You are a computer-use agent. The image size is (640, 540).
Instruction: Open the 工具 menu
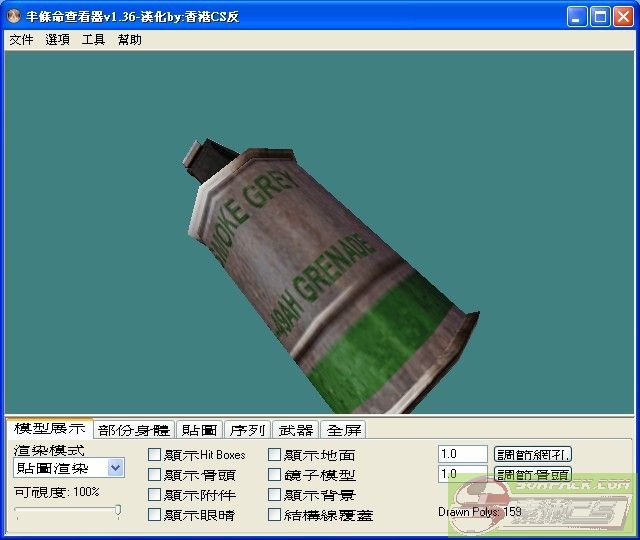tap(93, 40)
